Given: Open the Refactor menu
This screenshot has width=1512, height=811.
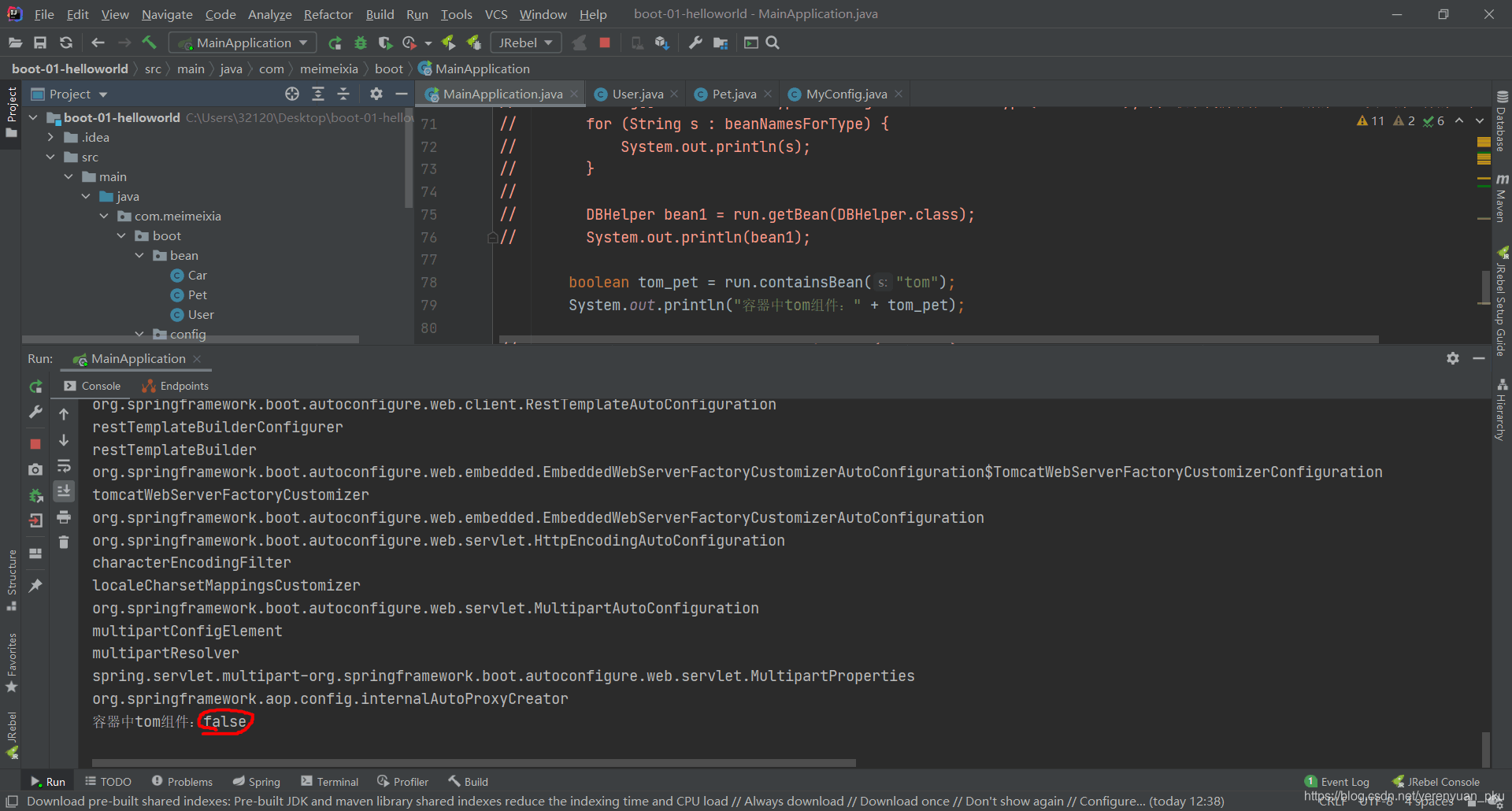Looking at the screenshot, I should tap(328, 14).
